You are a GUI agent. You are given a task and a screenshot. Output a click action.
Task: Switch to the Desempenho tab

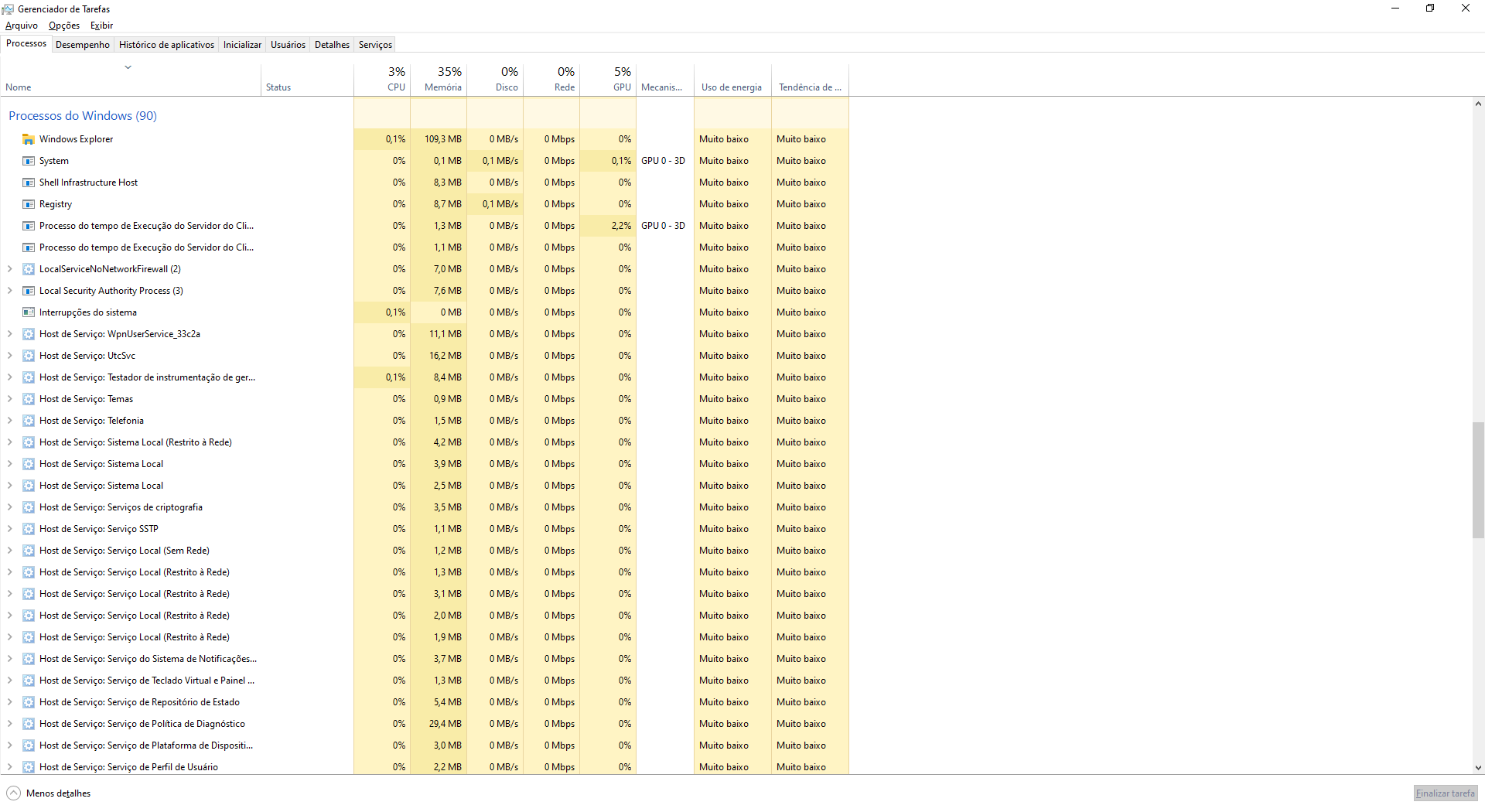83,45
